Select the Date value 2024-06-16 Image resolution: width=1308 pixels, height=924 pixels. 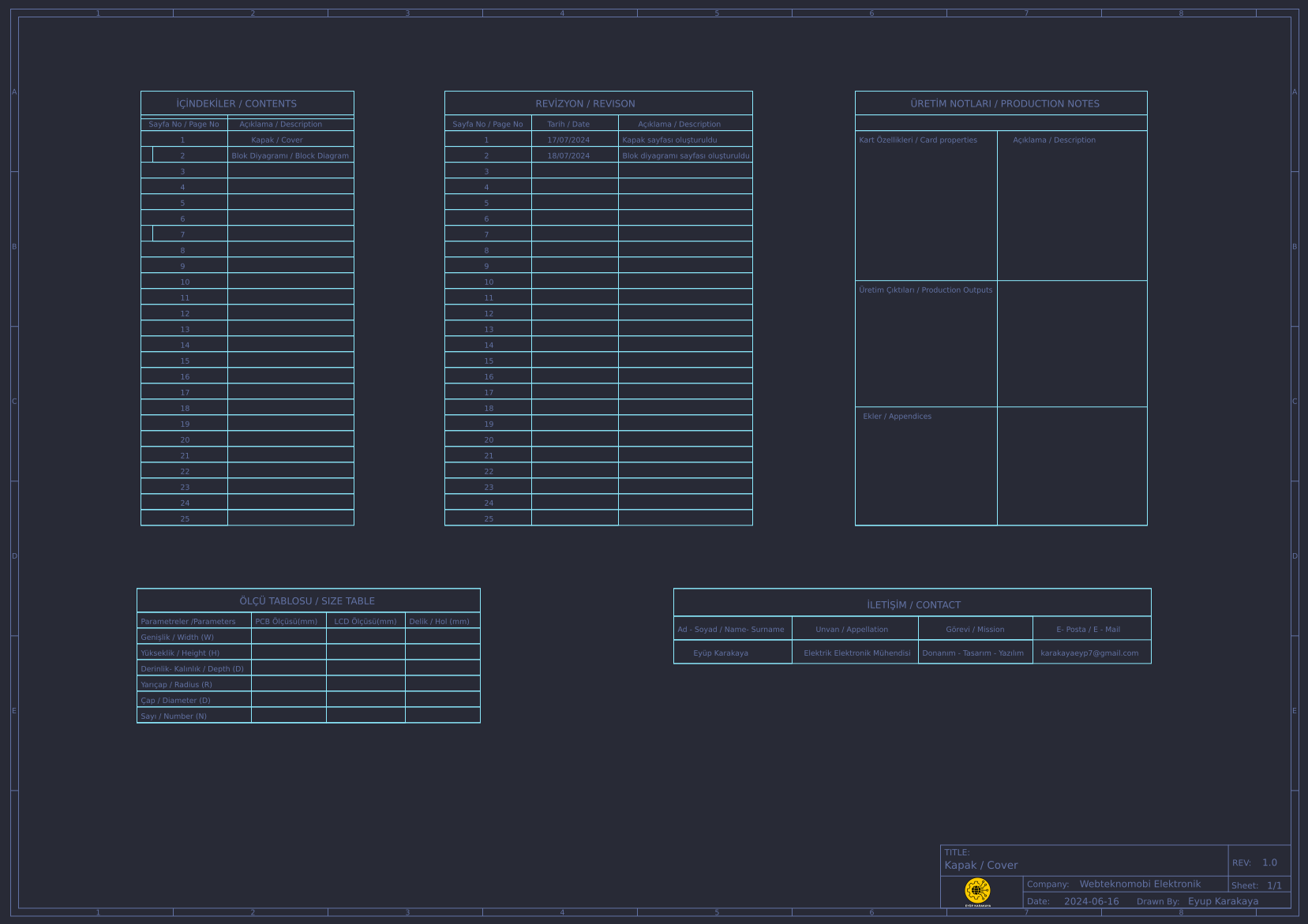[x=1091, y=901]
